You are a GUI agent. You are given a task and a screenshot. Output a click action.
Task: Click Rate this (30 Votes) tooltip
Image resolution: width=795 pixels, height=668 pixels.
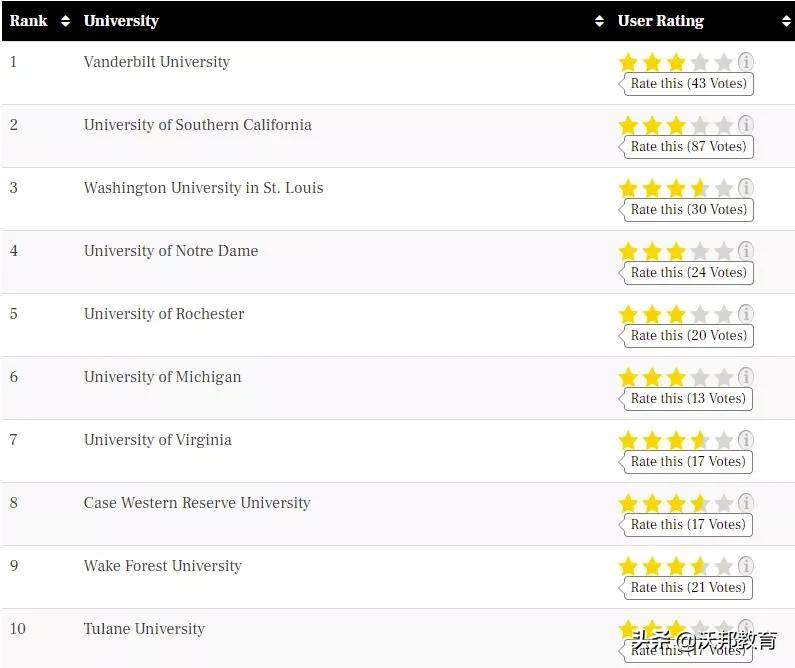point(688,210)
